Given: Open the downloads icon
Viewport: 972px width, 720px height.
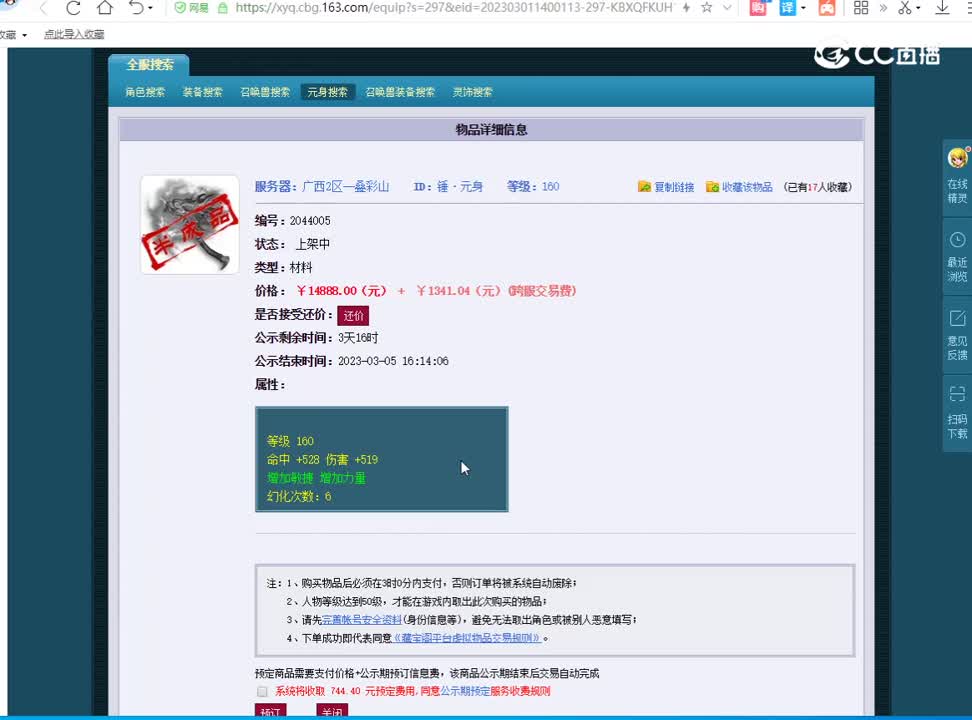Looking at the screenshot, I should [x=942, y=8].
